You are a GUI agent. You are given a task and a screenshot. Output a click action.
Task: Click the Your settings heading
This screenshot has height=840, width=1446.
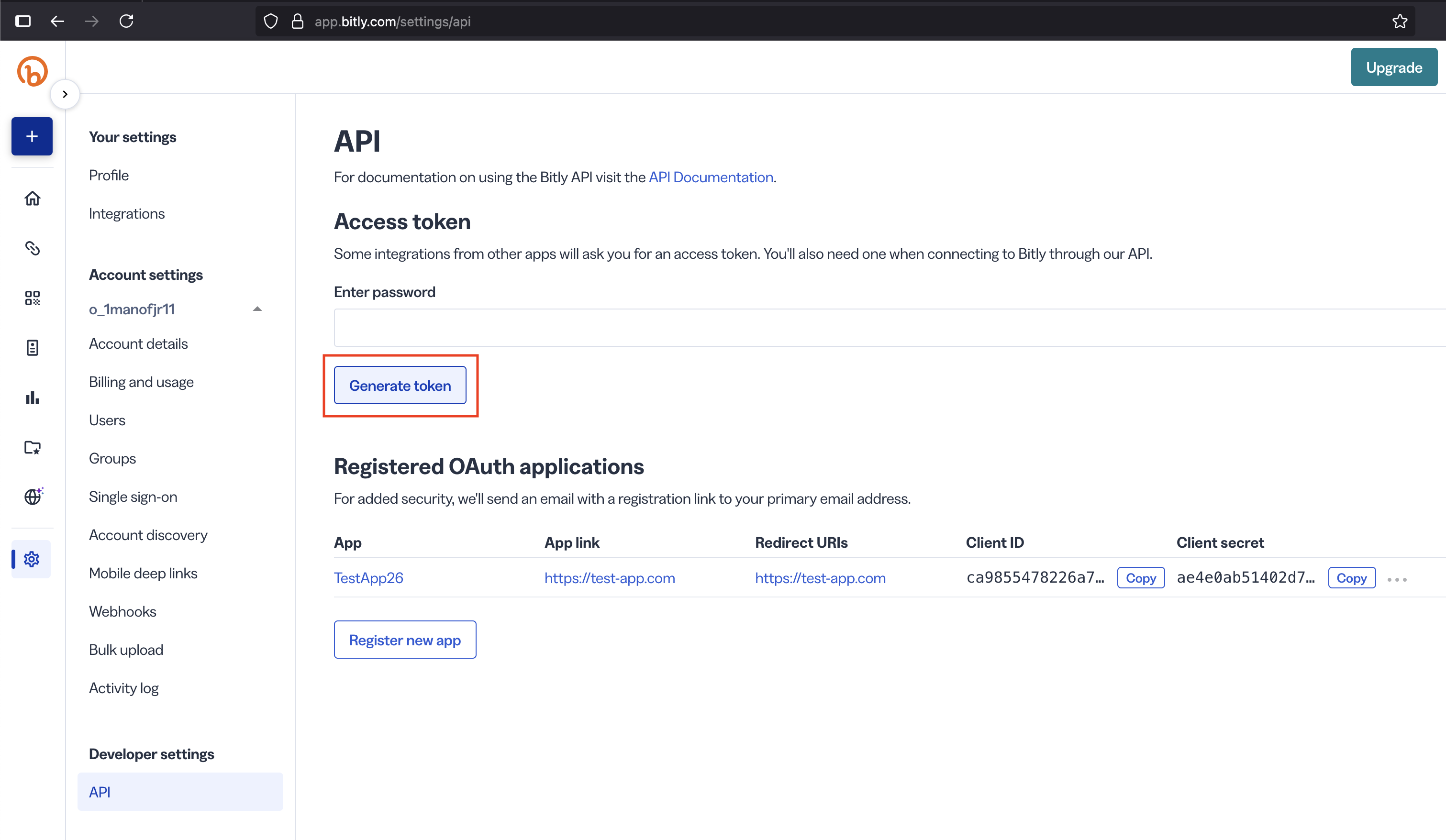tap(133, 137)
